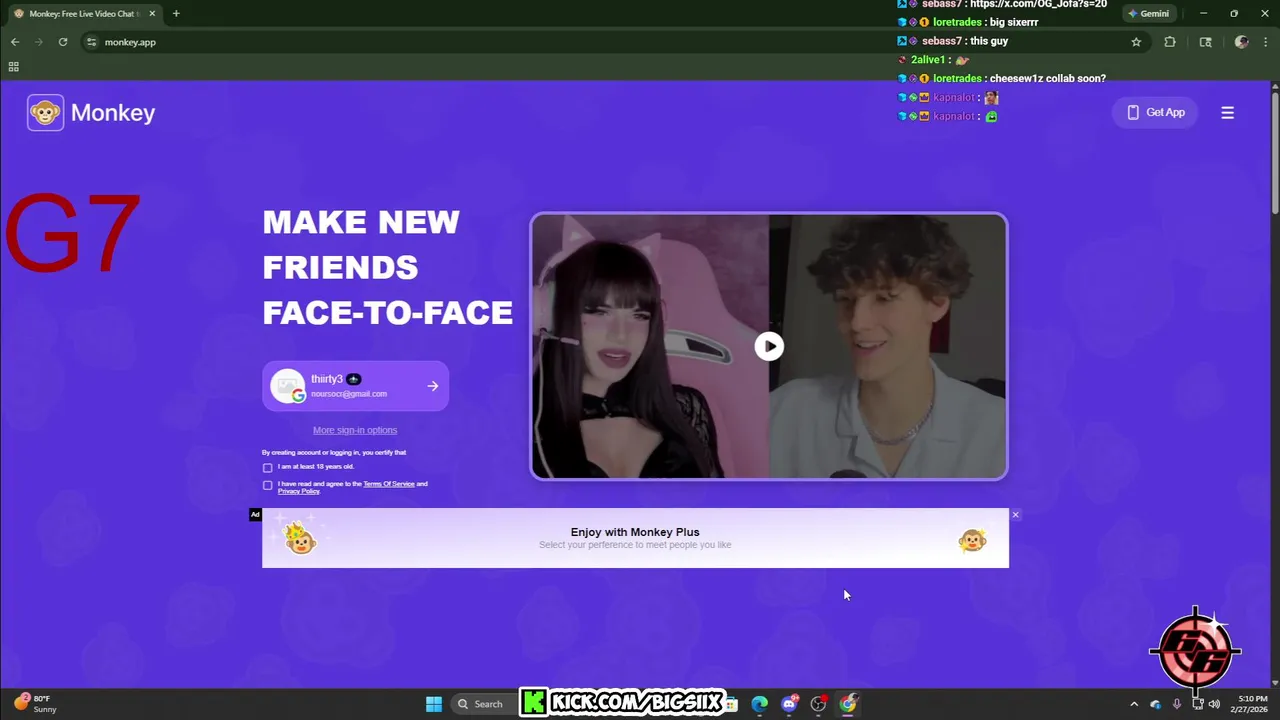Show hidden system tray icons
This screenshot has height=720, width=1280.
1134,704
